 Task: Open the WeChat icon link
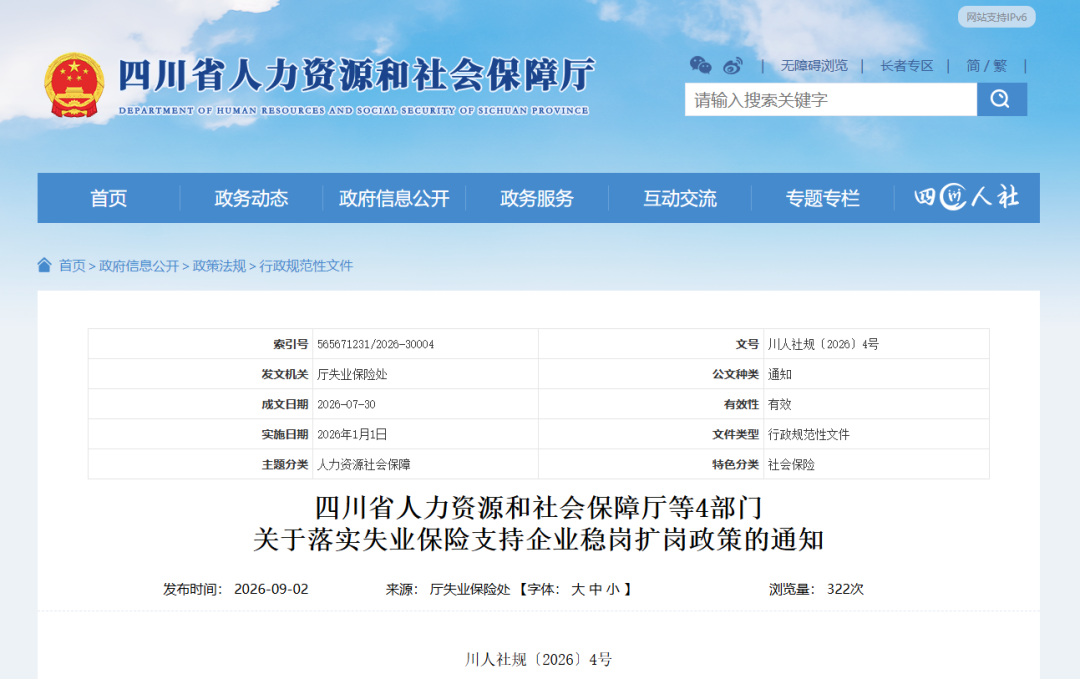pos(700,65)
